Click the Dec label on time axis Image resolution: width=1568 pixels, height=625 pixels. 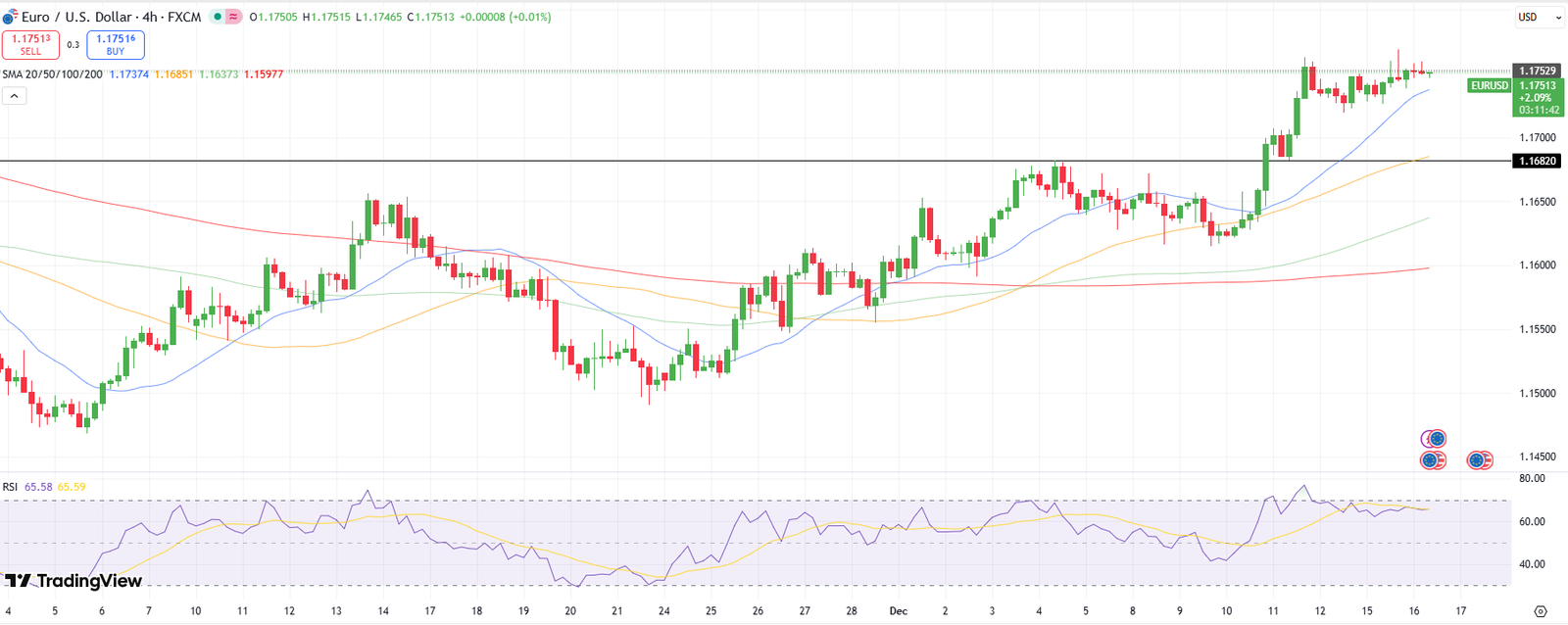coord(899,611)
